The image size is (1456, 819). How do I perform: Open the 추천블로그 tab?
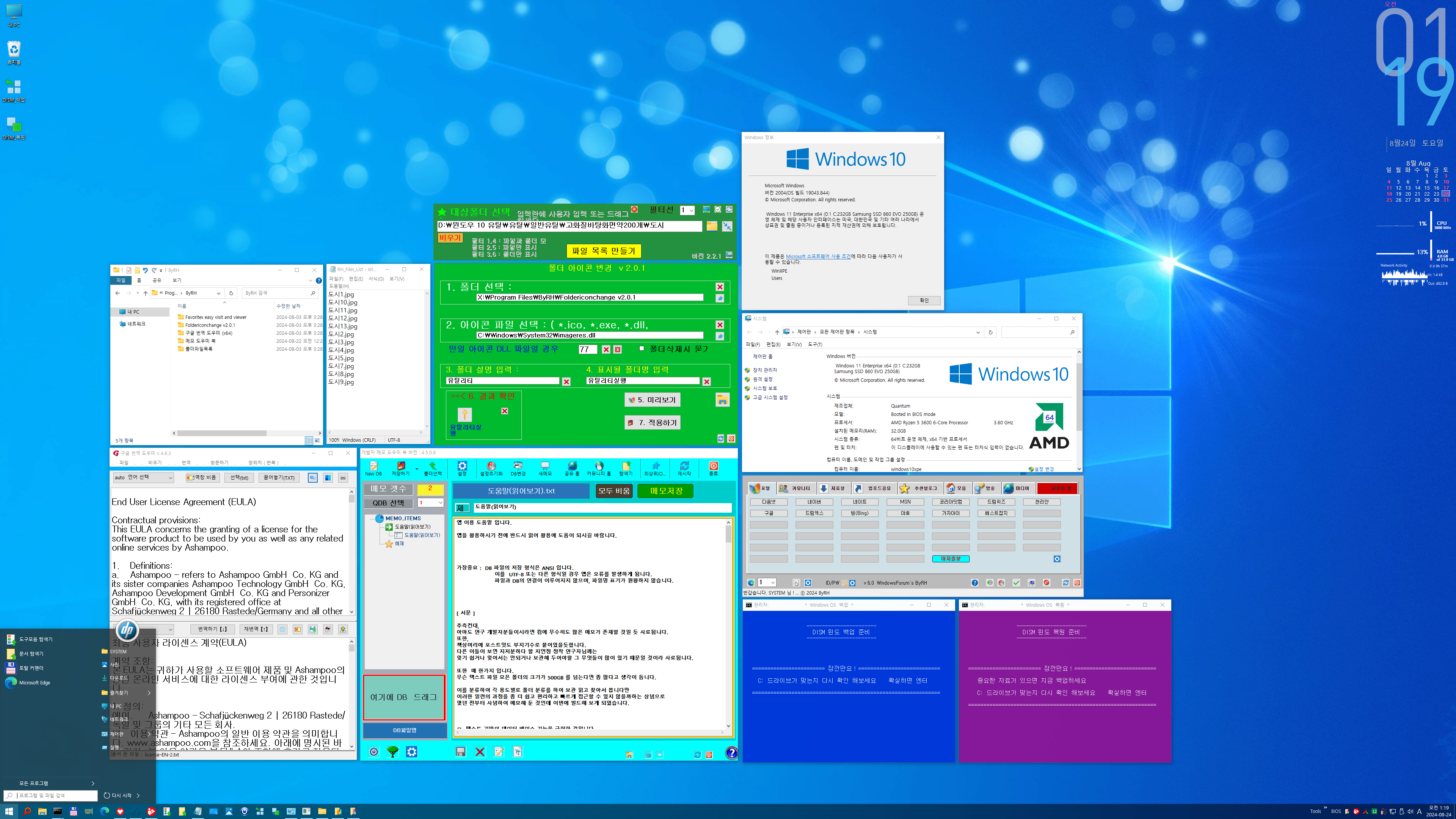tap(920, 488)
